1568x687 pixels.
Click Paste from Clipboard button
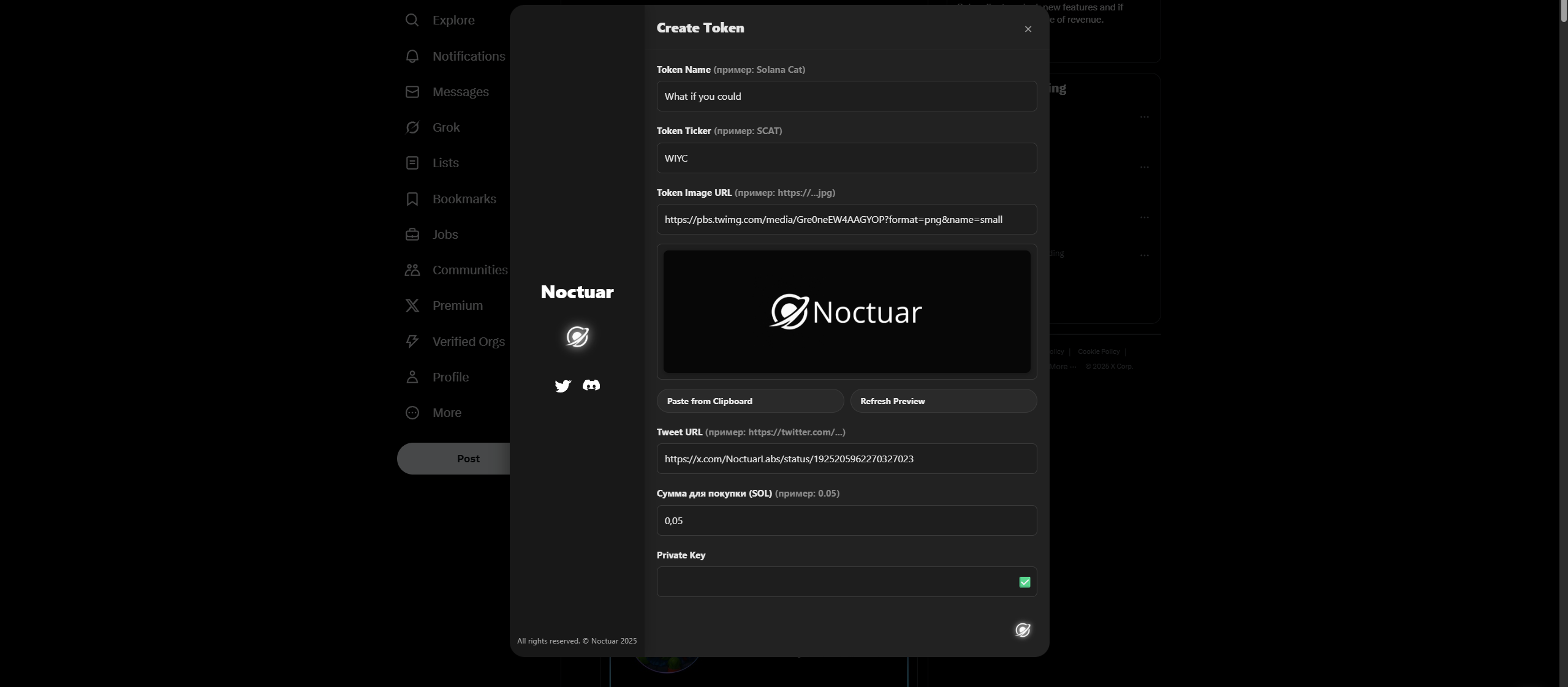coord(750,401)
